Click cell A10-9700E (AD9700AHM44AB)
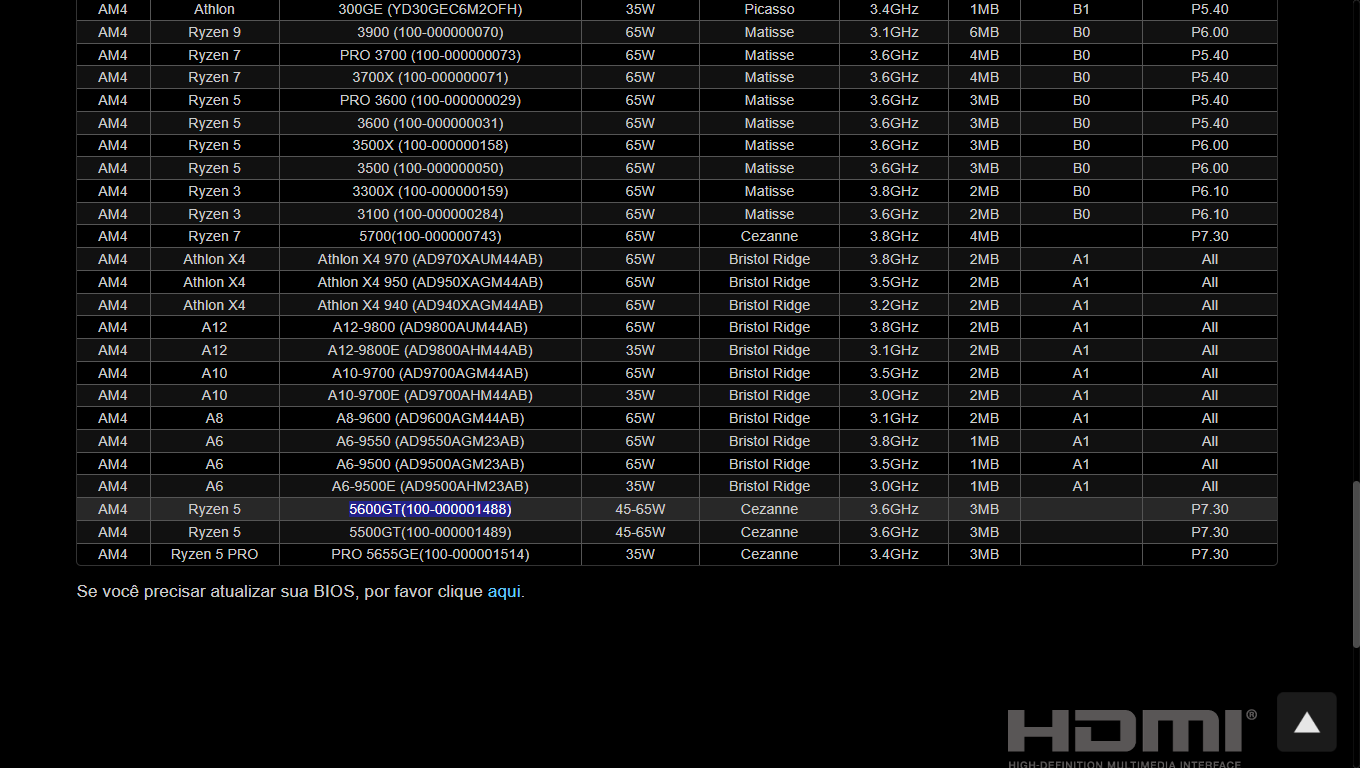This screenshot has height=768, width=1360. 430,395
